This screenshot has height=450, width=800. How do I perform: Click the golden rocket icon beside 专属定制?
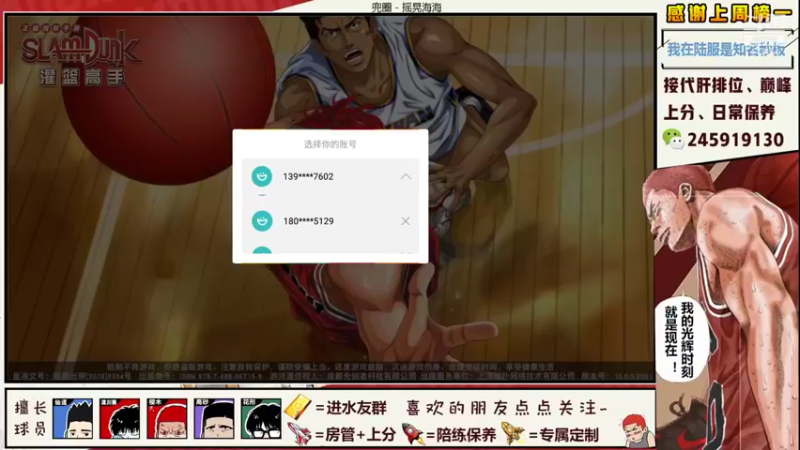[x=513, y=434]
